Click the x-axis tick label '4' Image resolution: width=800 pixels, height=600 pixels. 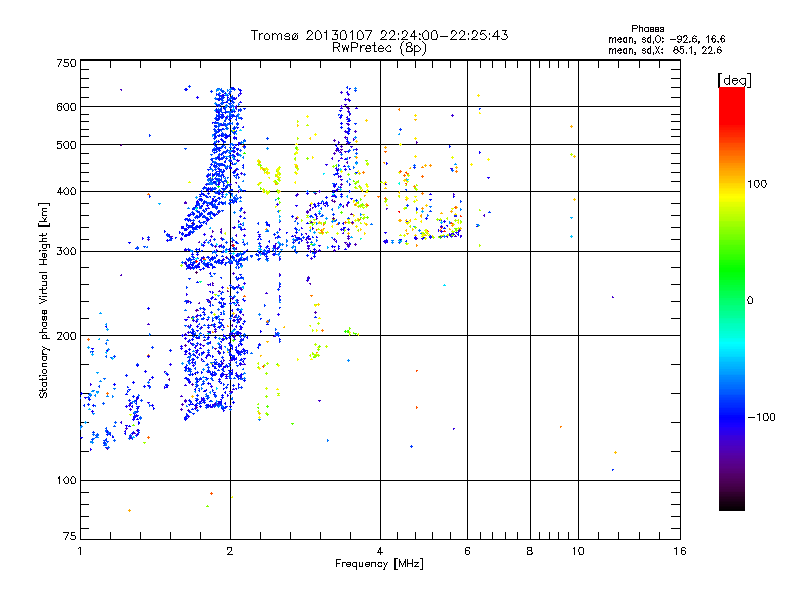click(380, 551)
